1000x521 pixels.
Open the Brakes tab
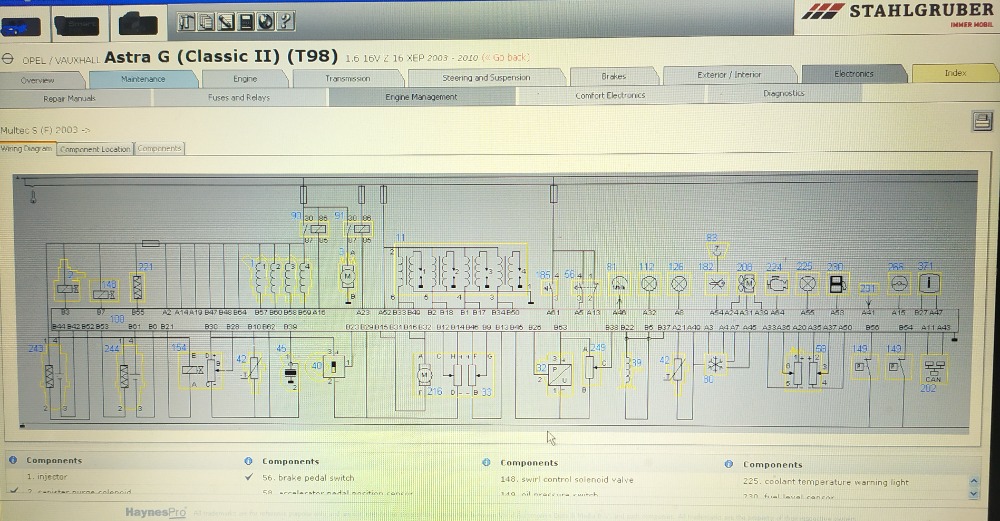point(613,77)
